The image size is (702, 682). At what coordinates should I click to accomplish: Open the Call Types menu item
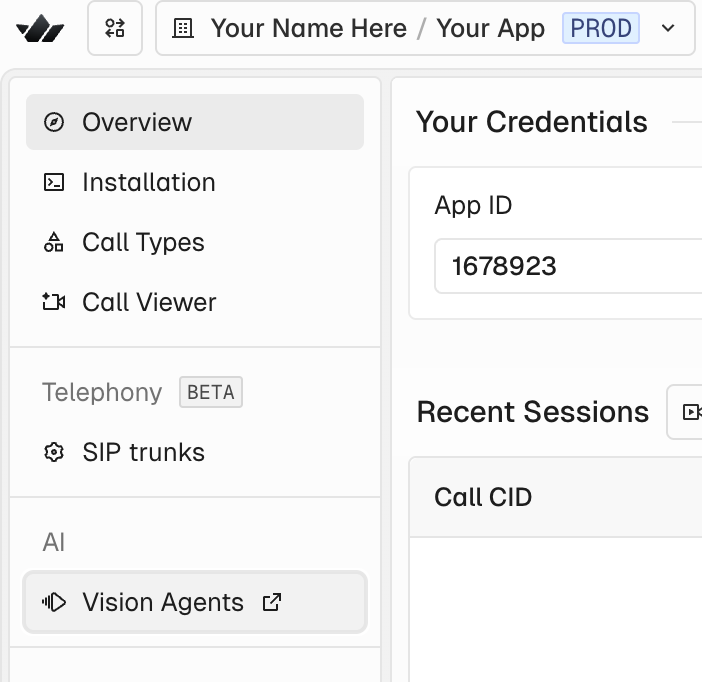click(195, 242)
